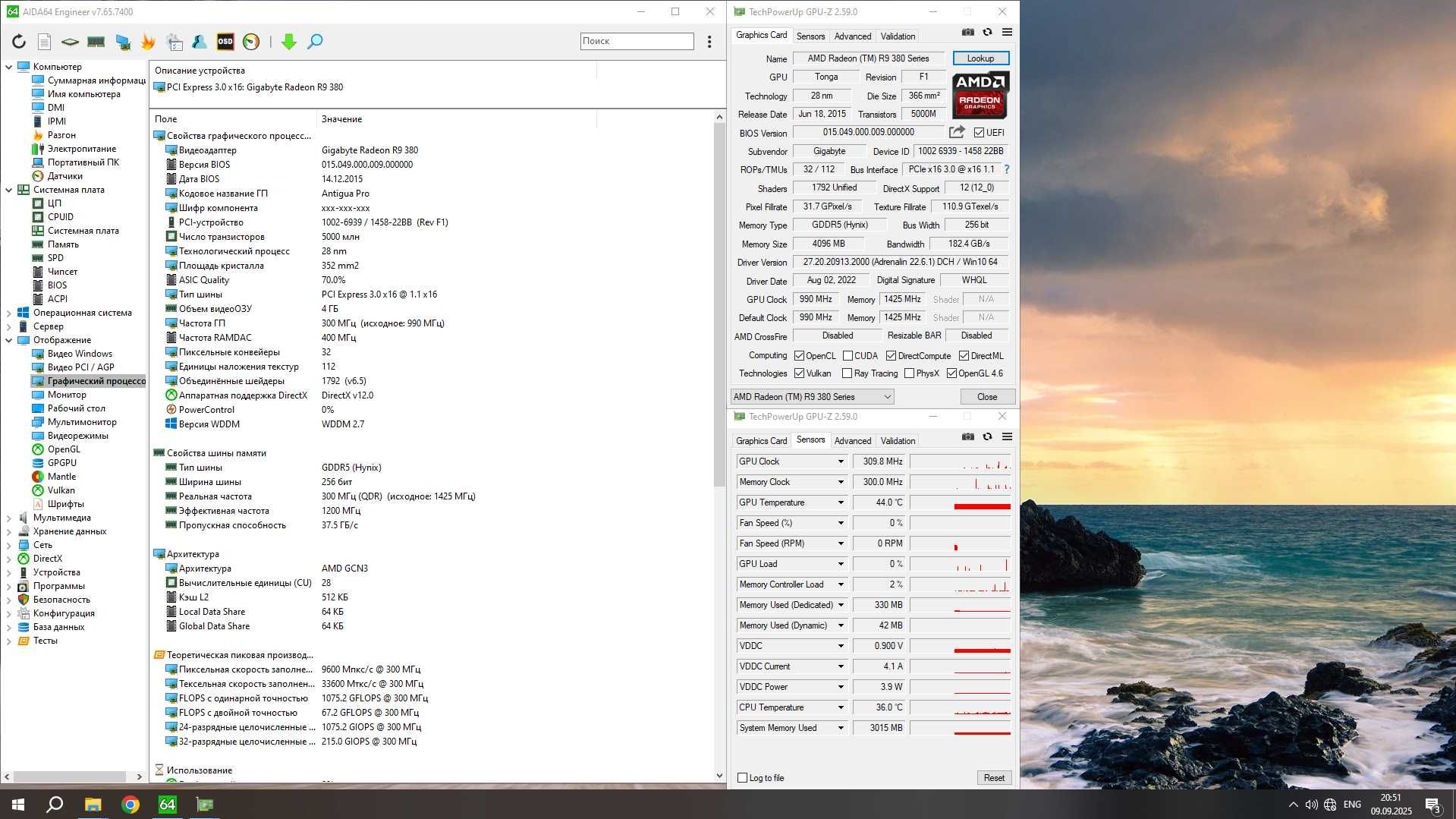1456x819 pixels.
Task: Click the monitor and network card toolbar icon
Action: [x=122, y=42]
